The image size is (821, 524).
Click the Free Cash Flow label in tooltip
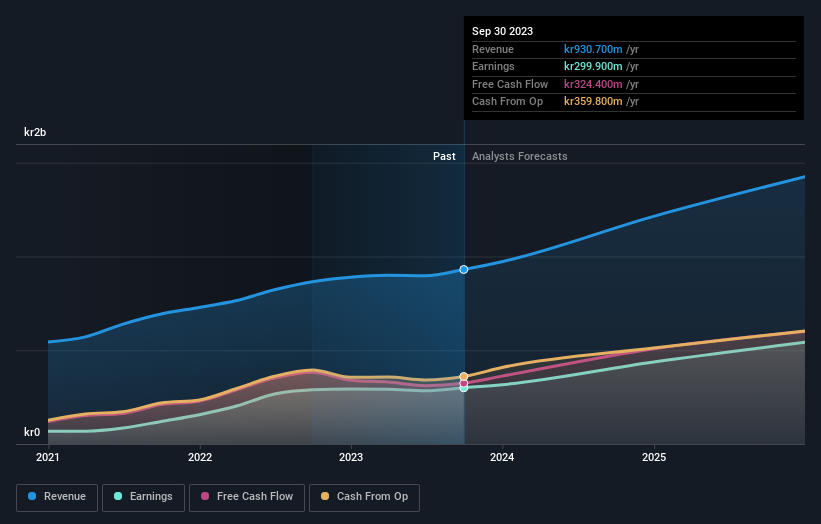coord(510,84)
